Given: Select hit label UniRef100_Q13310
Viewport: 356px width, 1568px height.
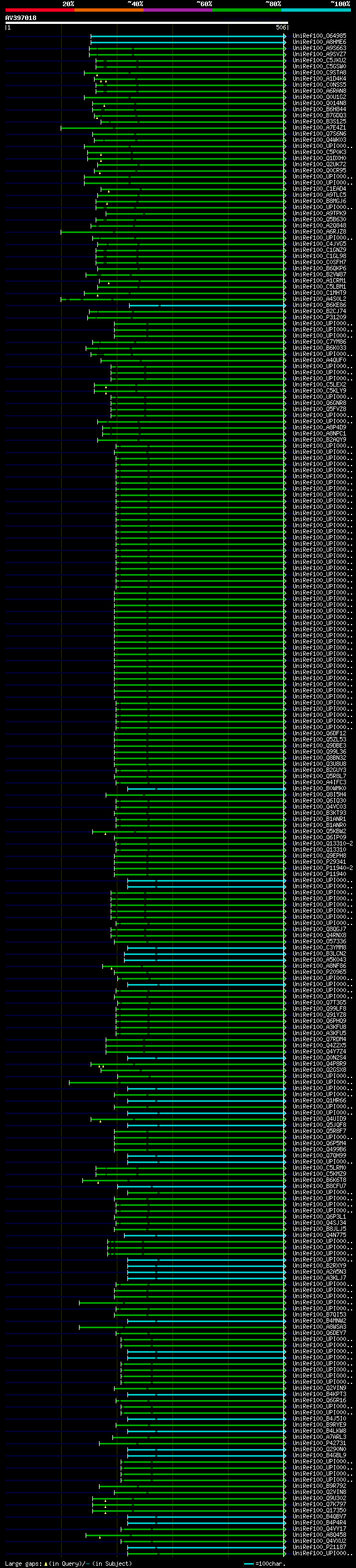Looking at the screenshot, I should coord(319,850).
